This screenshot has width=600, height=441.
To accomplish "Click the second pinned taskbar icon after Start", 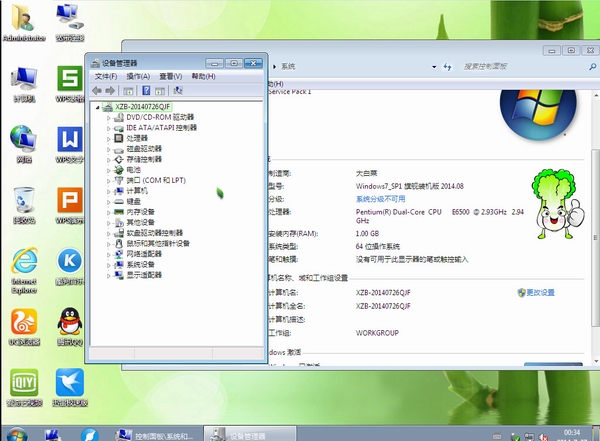I will [x=52, y=435].
